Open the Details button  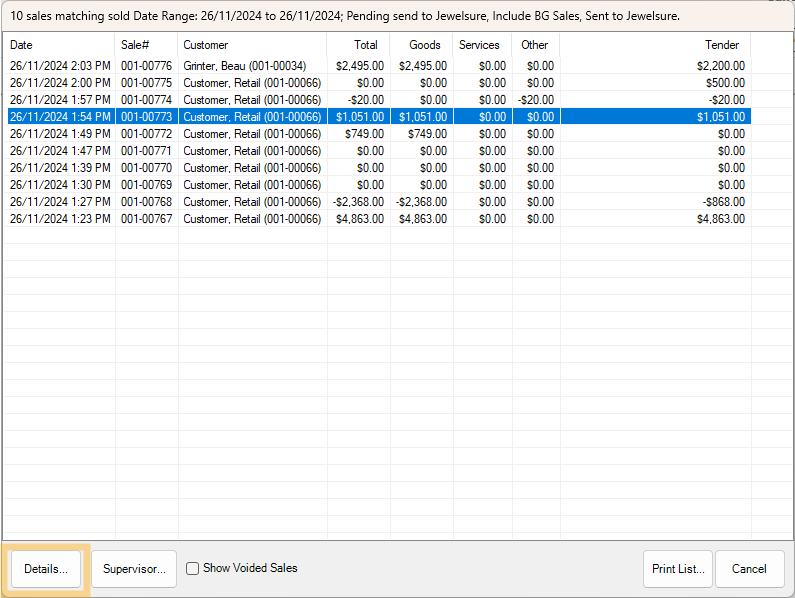[46, 569]
